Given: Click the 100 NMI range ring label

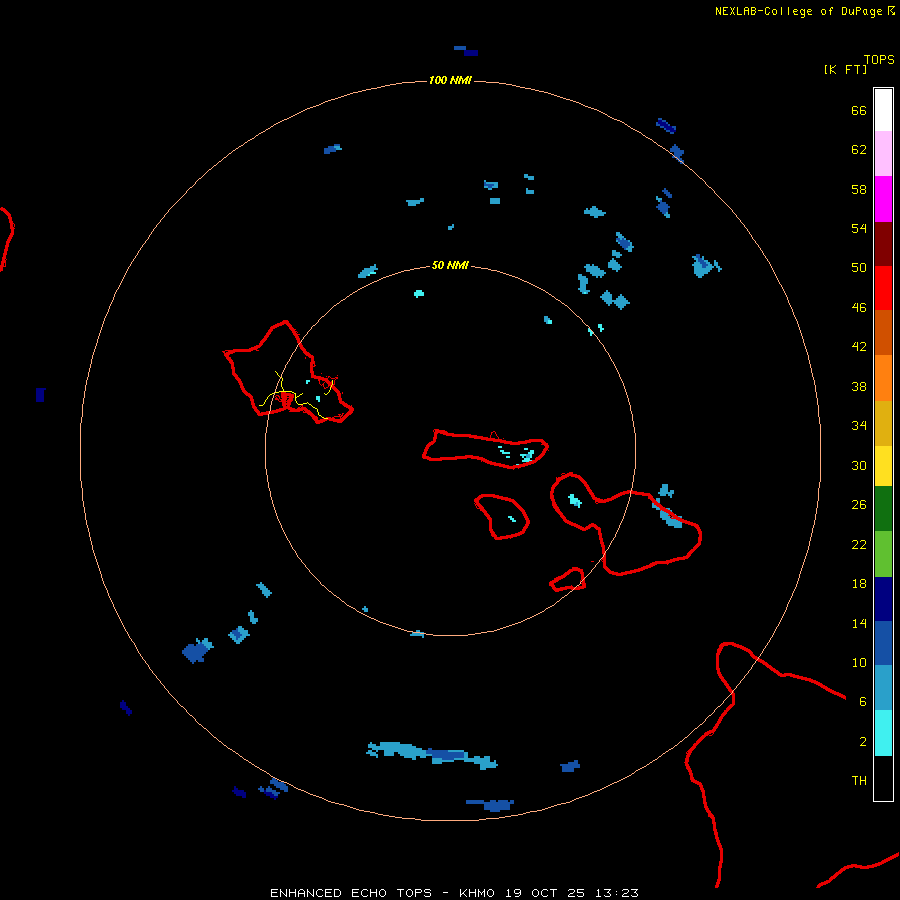Looking at the screenshot, I should 450,80.
